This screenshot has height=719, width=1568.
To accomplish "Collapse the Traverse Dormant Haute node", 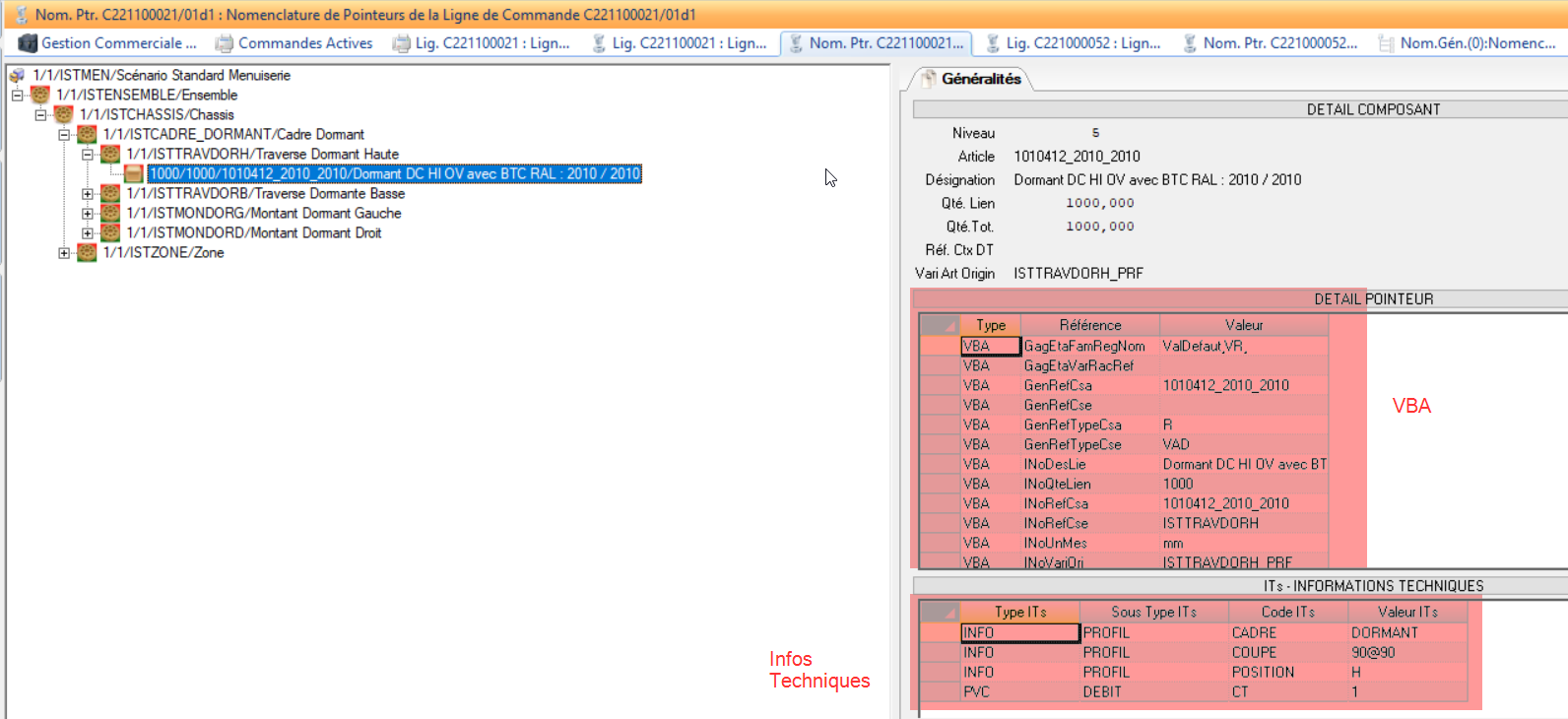I will click(x=88, y=155).
